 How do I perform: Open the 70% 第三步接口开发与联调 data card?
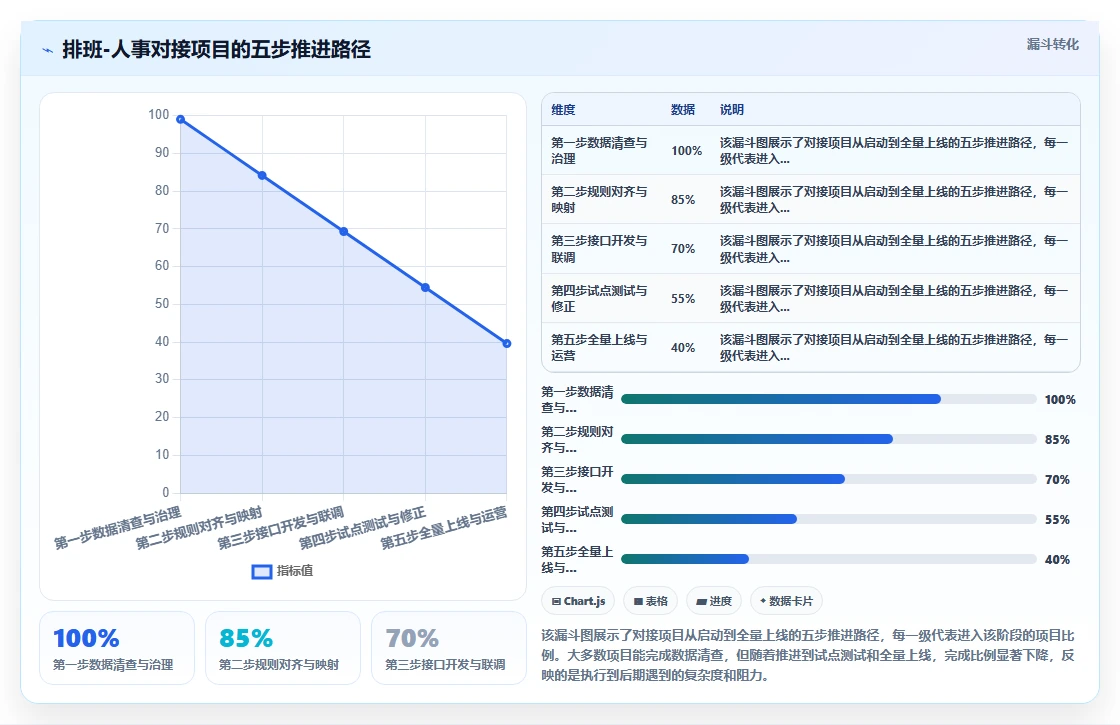pos(449,648)
